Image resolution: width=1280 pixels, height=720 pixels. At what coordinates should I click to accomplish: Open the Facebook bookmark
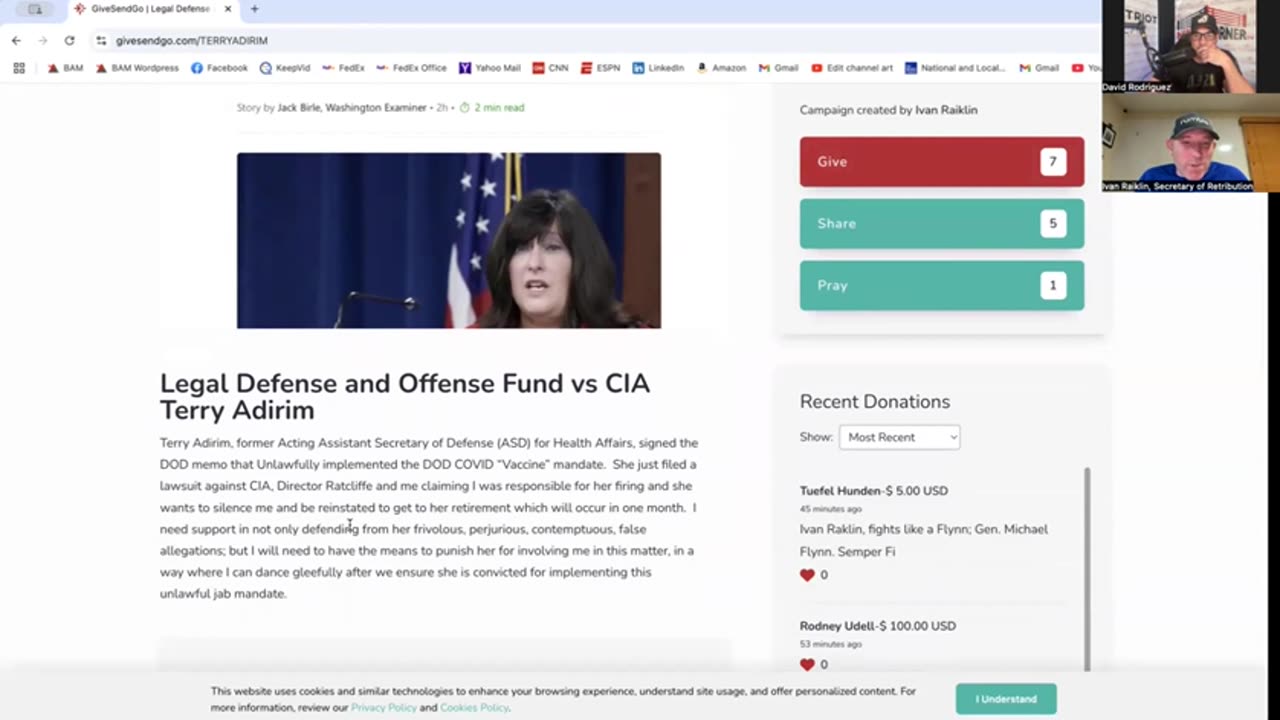219,68
